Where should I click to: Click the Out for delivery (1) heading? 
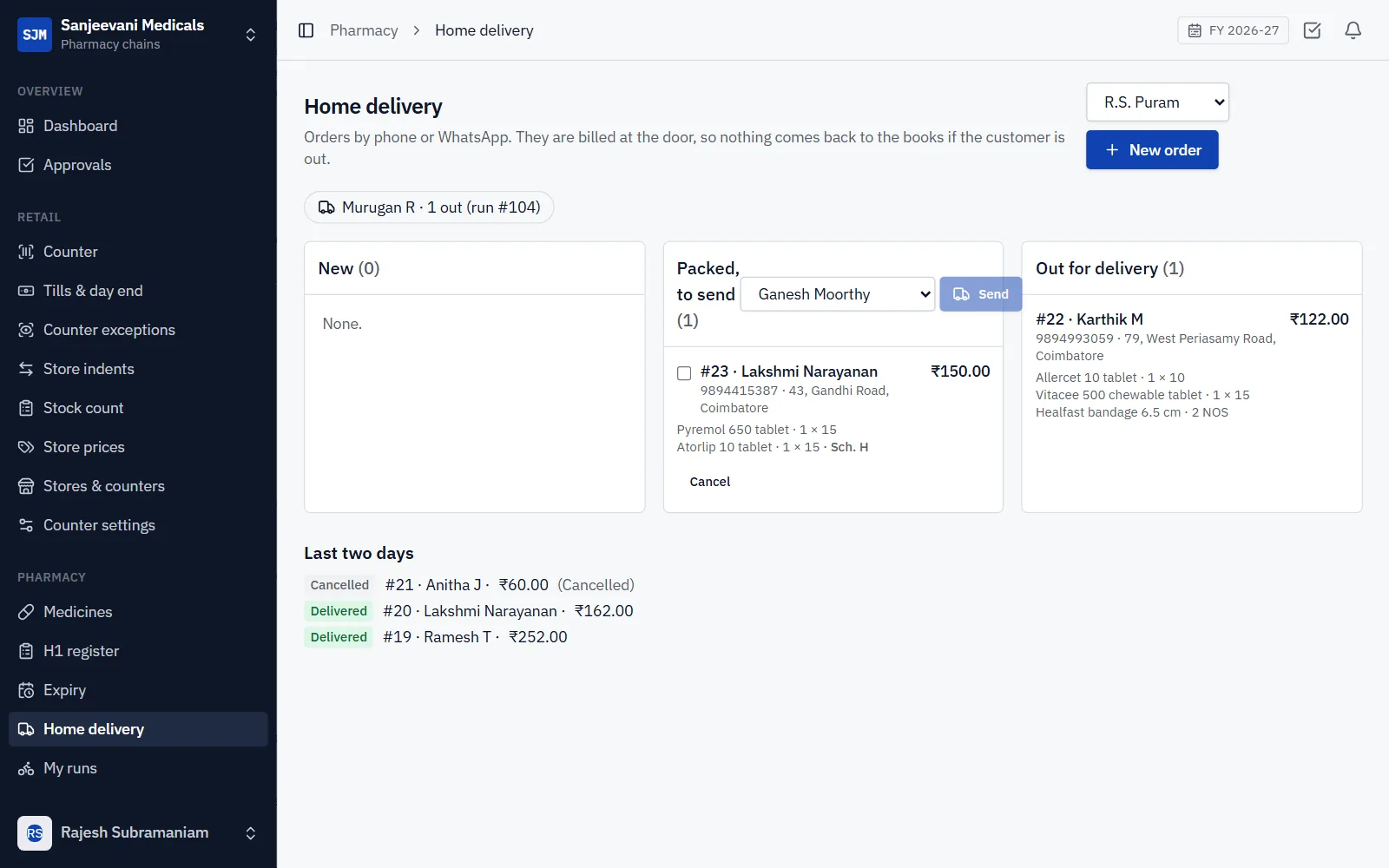(1109, 268)
